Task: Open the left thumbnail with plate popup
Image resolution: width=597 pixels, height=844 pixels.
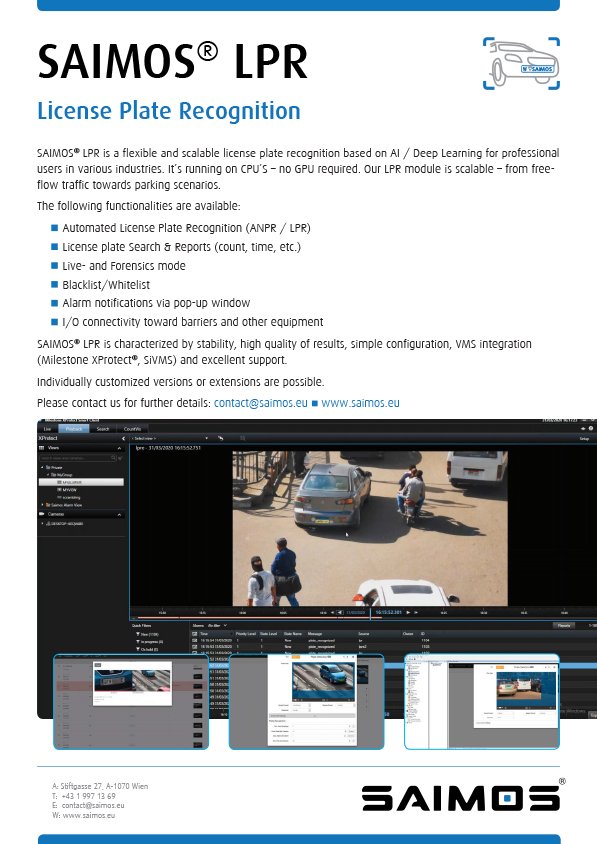Action: click(x=131, y=701)
